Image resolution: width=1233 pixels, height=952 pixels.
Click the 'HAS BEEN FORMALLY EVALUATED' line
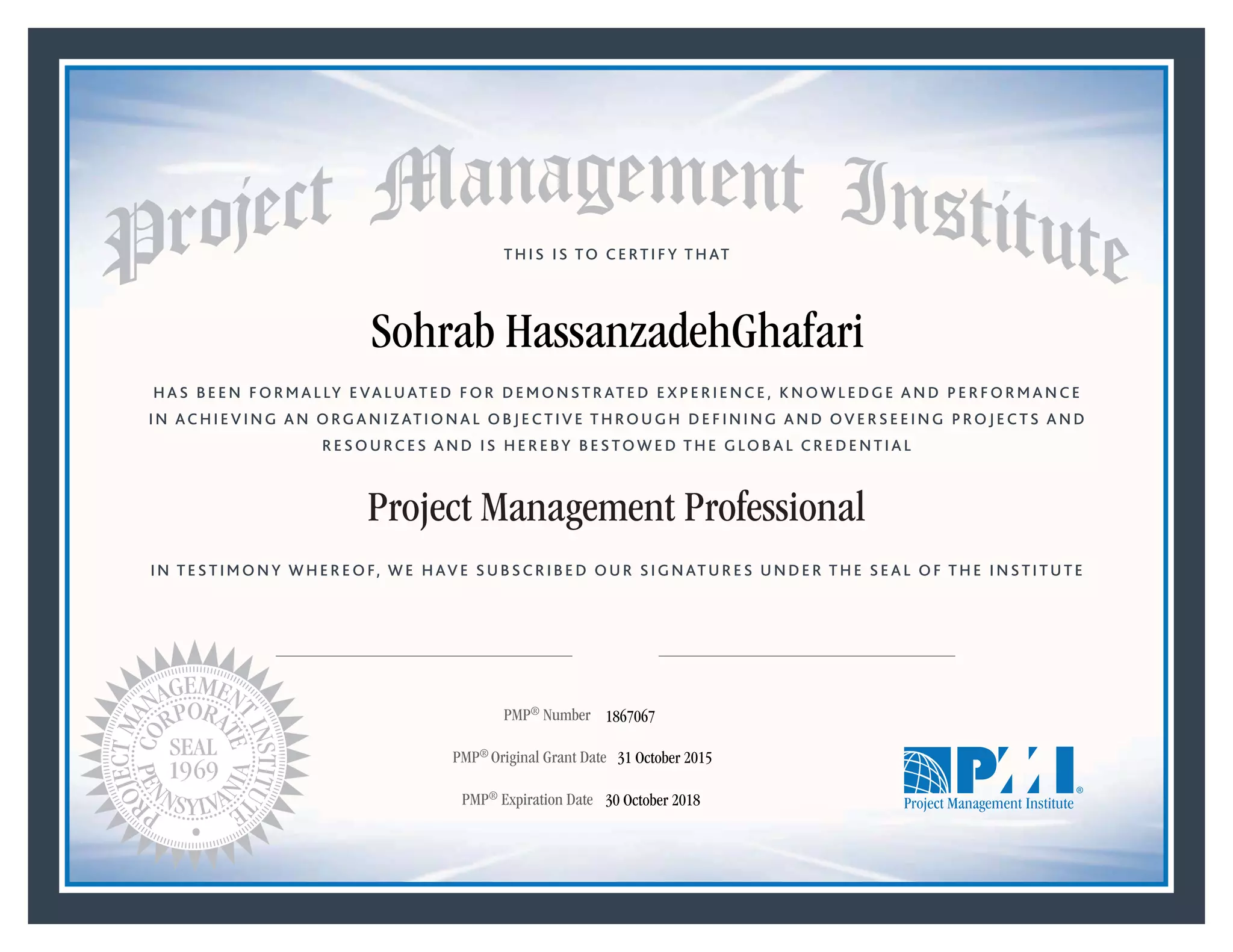point(617,393)
